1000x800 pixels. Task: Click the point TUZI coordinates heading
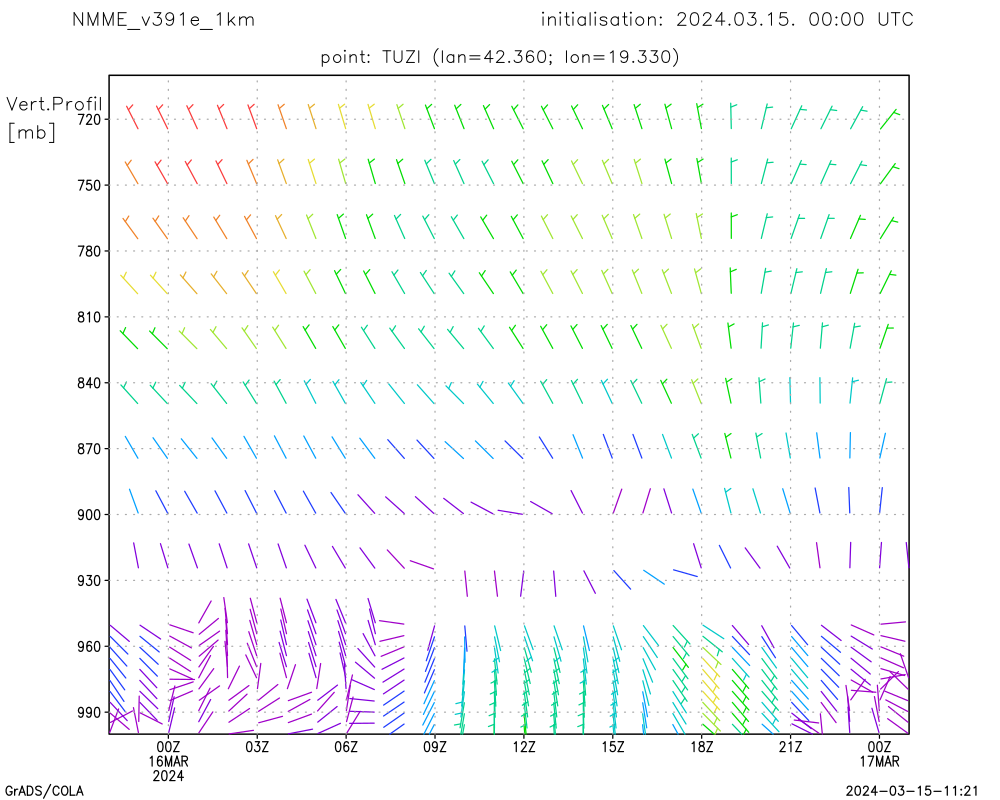(499, 57)
